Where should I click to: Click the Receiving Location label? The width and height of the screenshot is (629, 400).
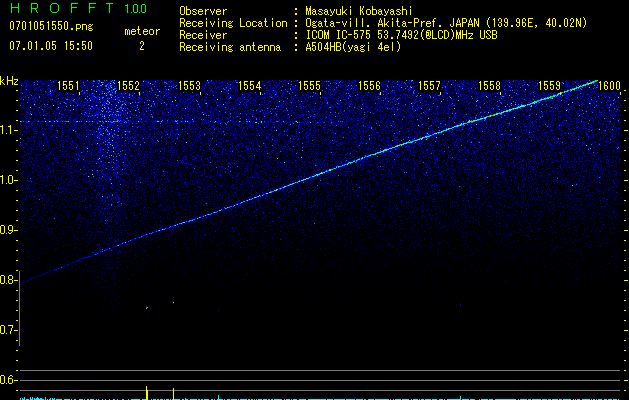coord(233,23)
